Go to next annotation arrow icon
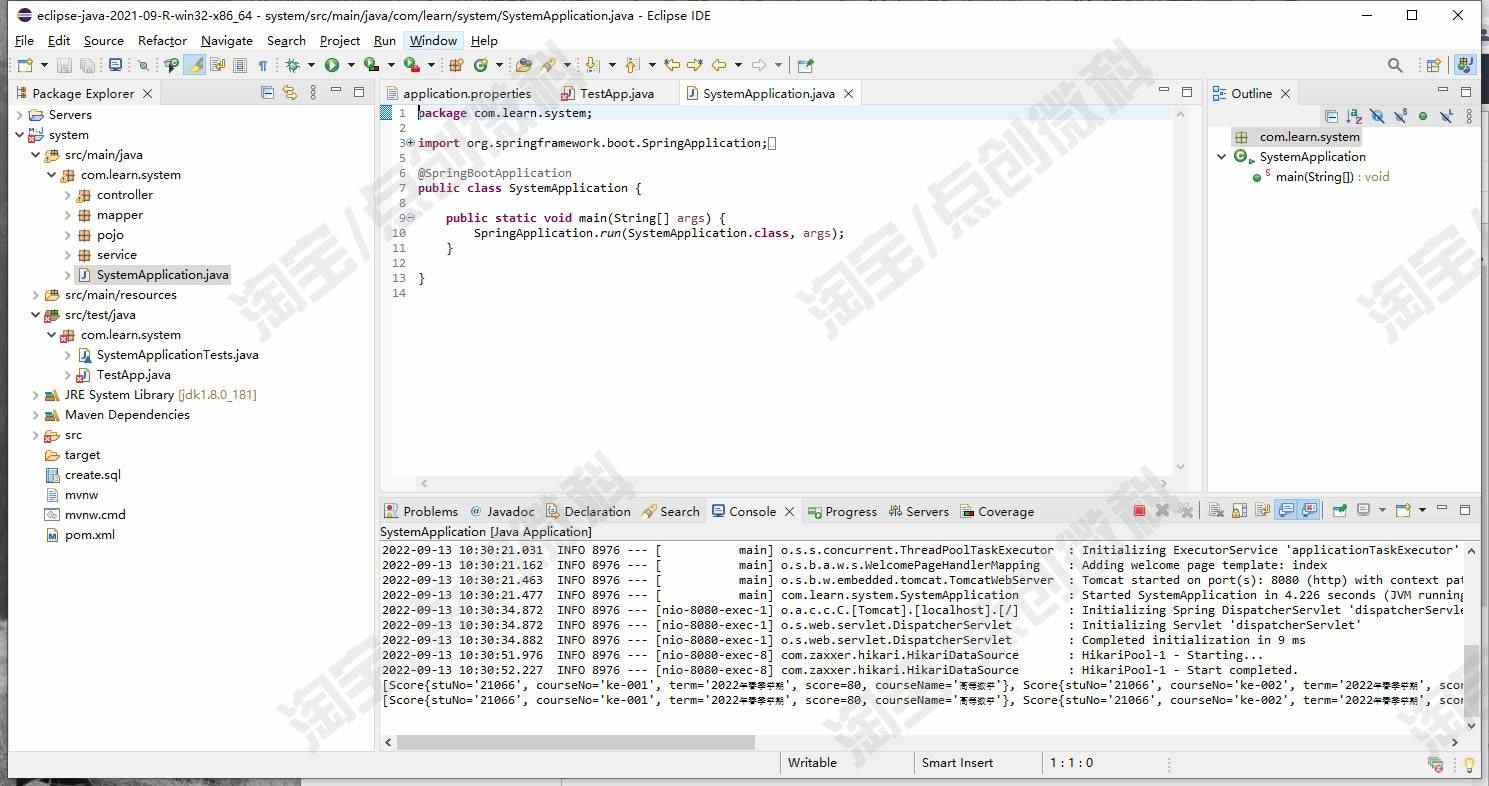The image size is (1489, 786). click(x=592, y=65)
